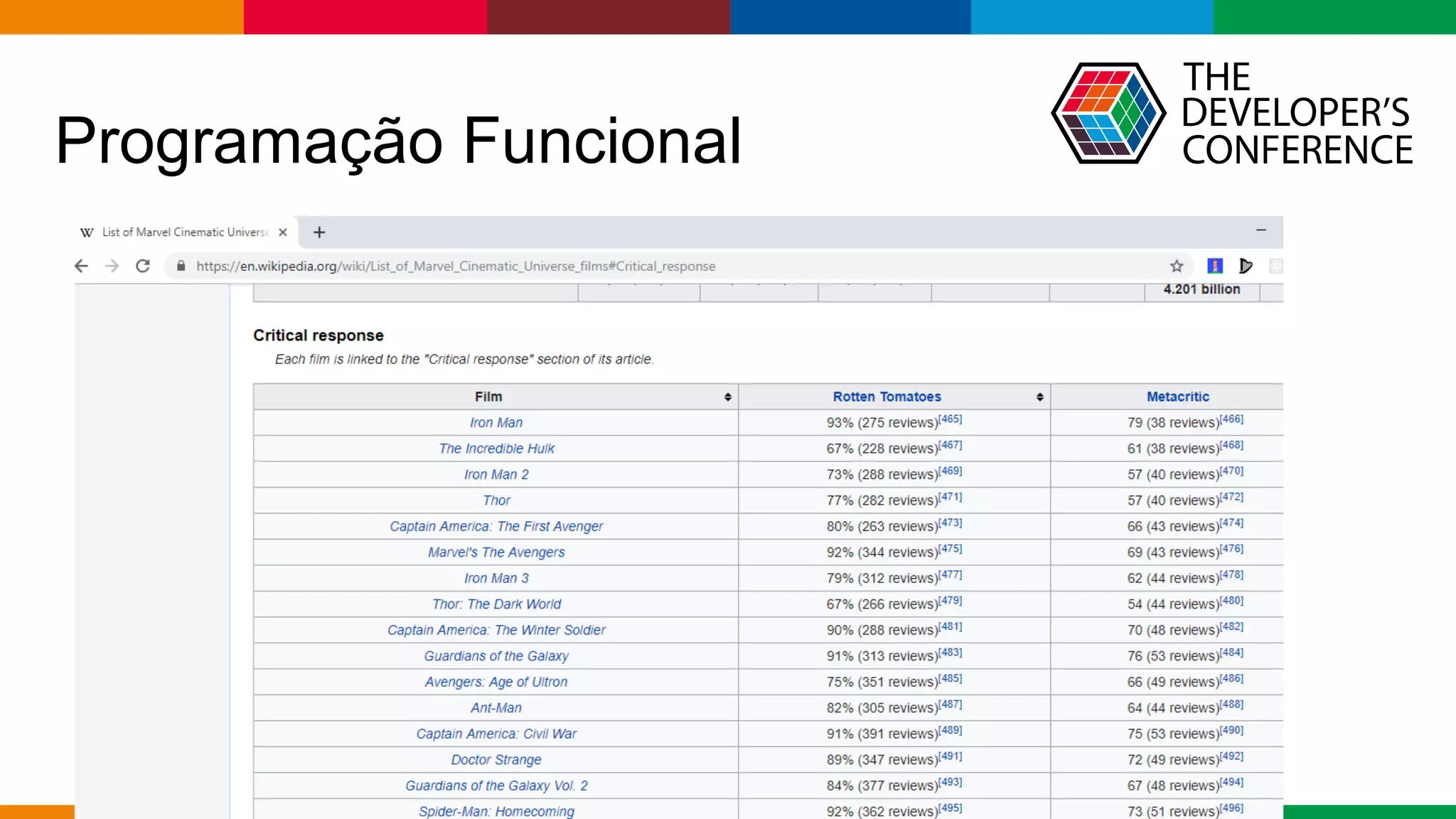This screenshot has width=1456, height=819.
Task: Open Captain America: The First Avenger link
Action: click(496, 527)
